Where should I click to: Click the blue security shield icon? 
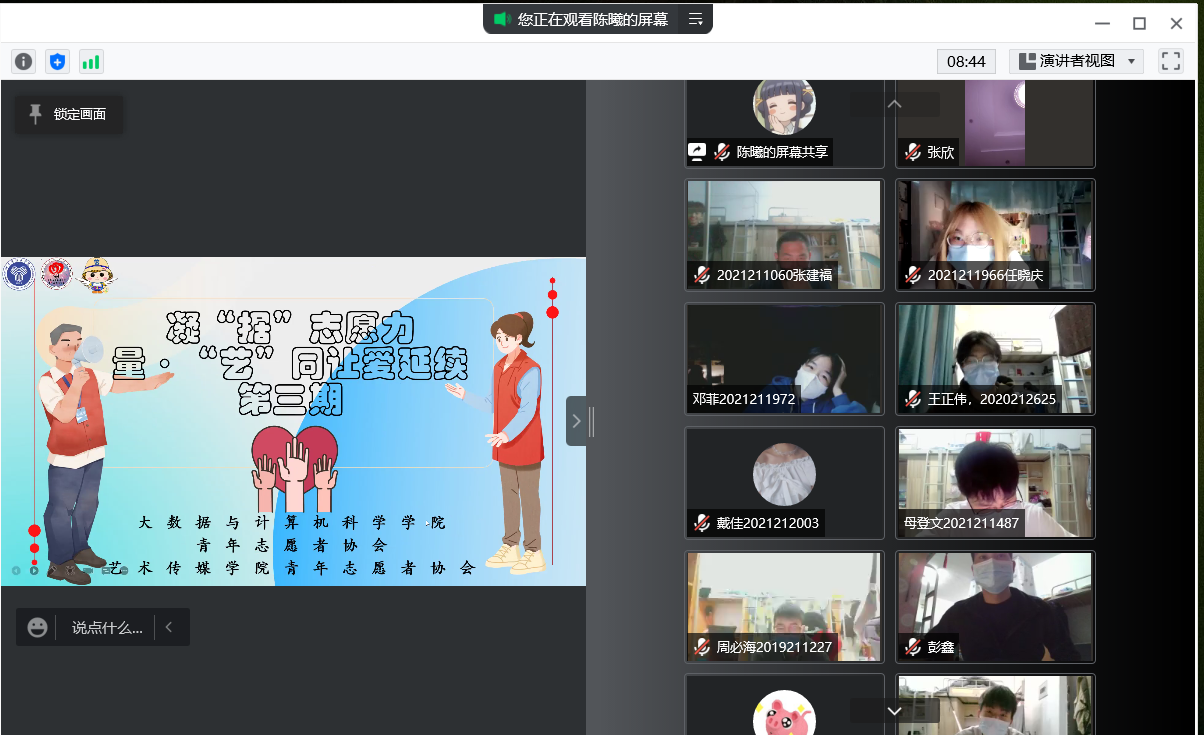point(58,62)
